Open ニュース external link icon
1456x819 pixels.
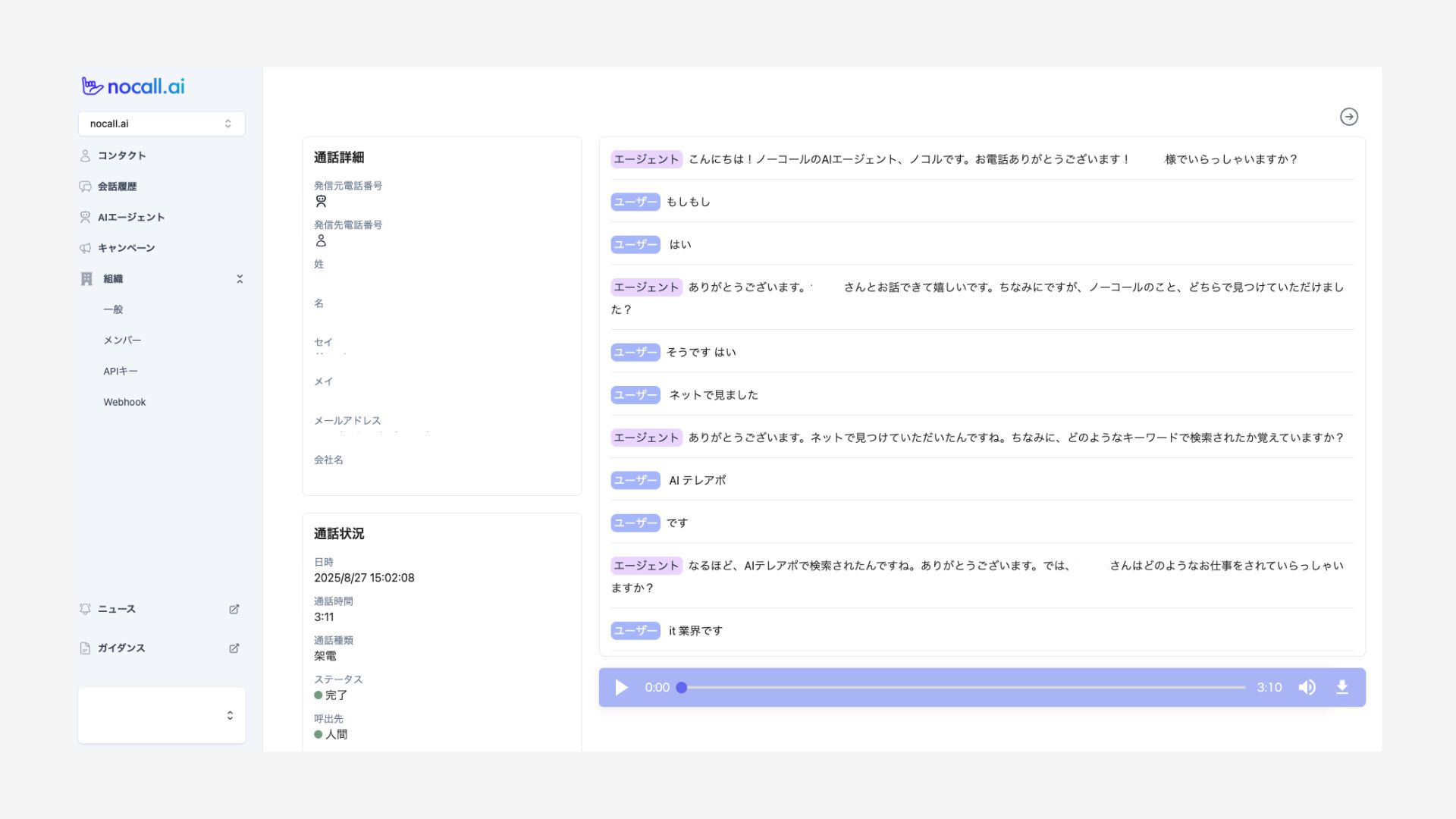234,609
